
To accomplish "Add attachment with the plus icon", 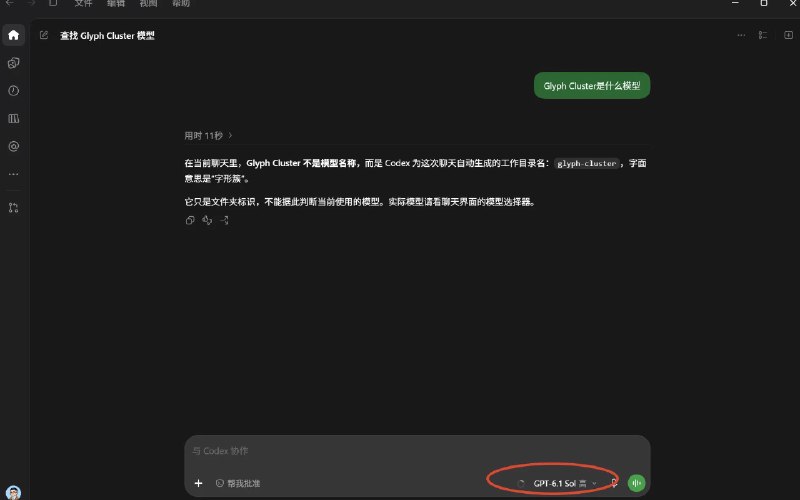I will coord(198,483).
